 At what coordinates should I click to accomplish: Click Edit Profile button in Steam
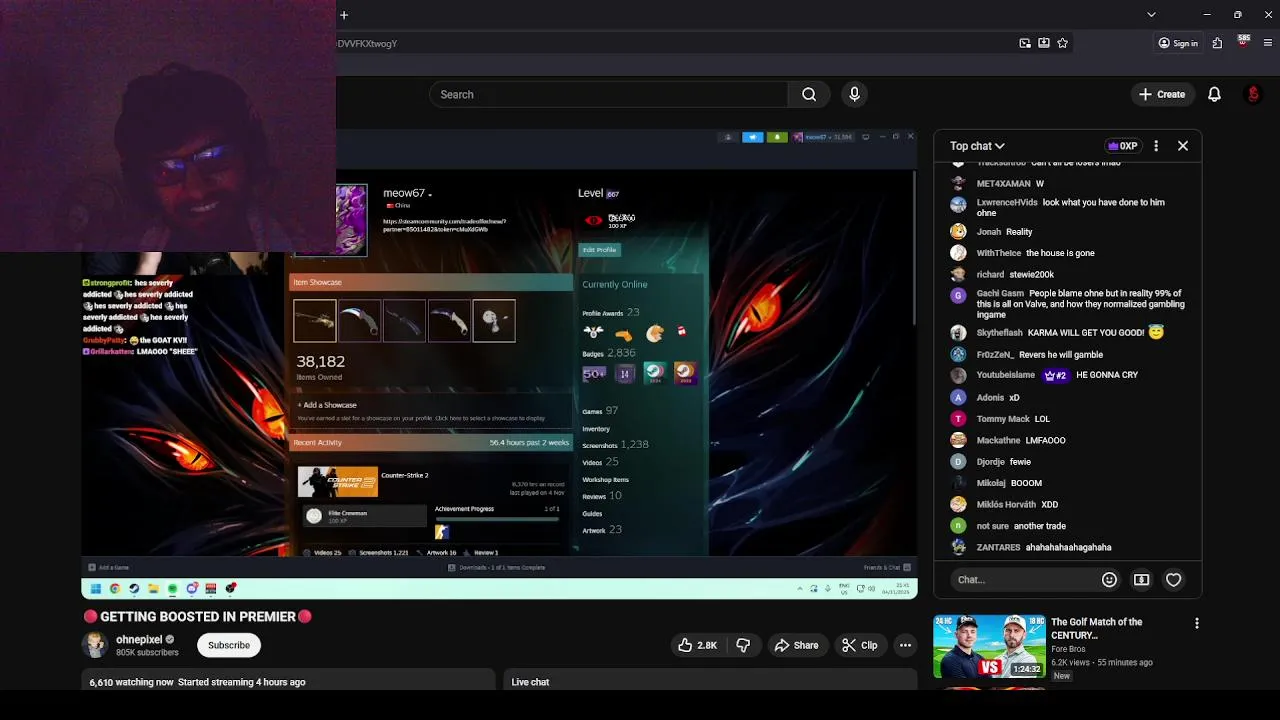tap(600, 250)
